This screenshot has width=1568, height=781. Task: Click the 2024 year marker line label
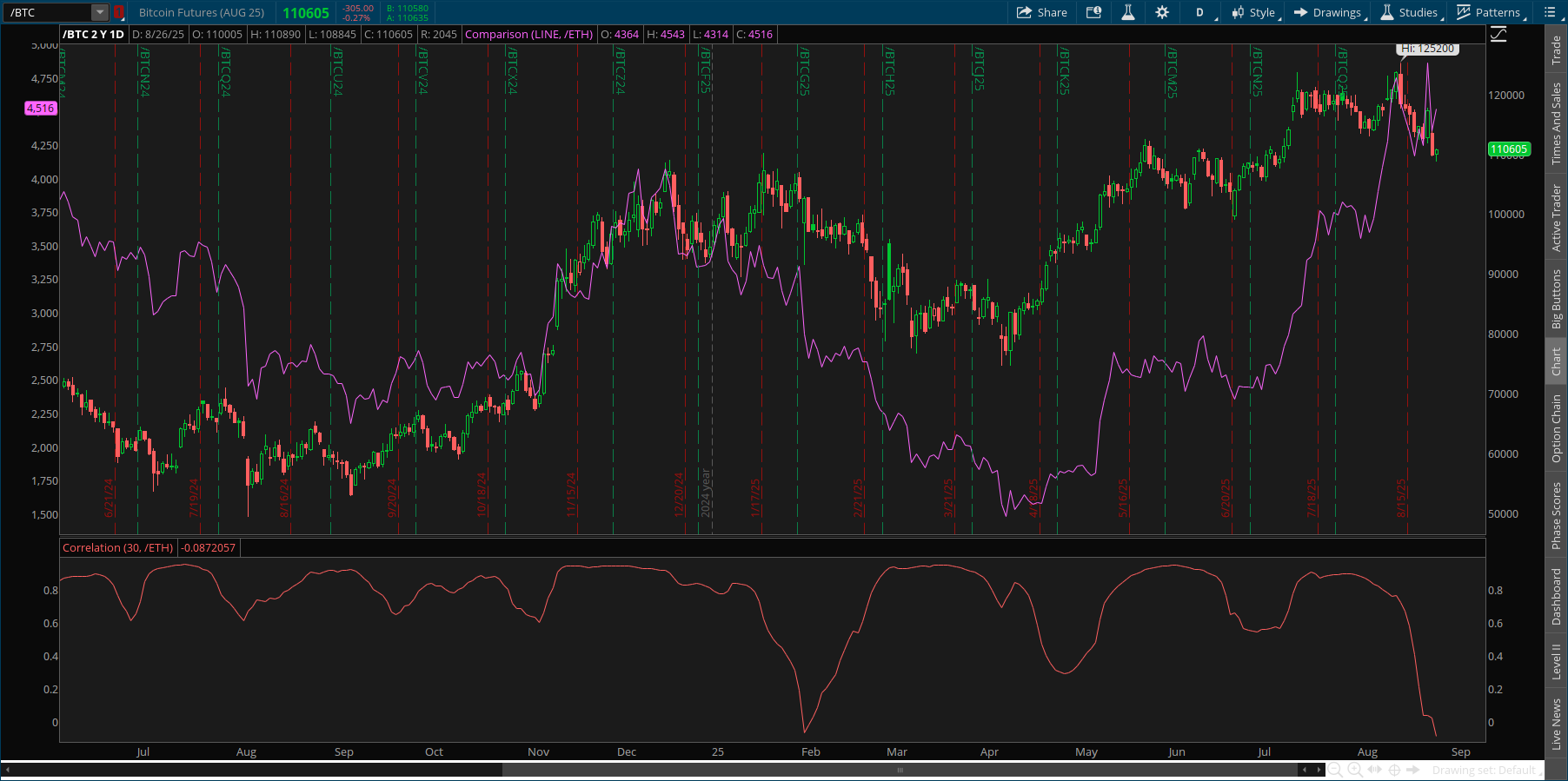coord(706,493)
